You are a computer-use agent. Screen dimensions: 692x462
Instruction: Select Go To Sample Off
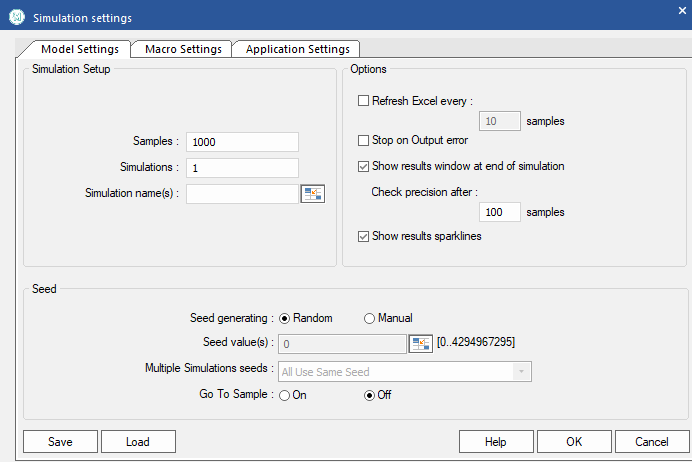369,395
